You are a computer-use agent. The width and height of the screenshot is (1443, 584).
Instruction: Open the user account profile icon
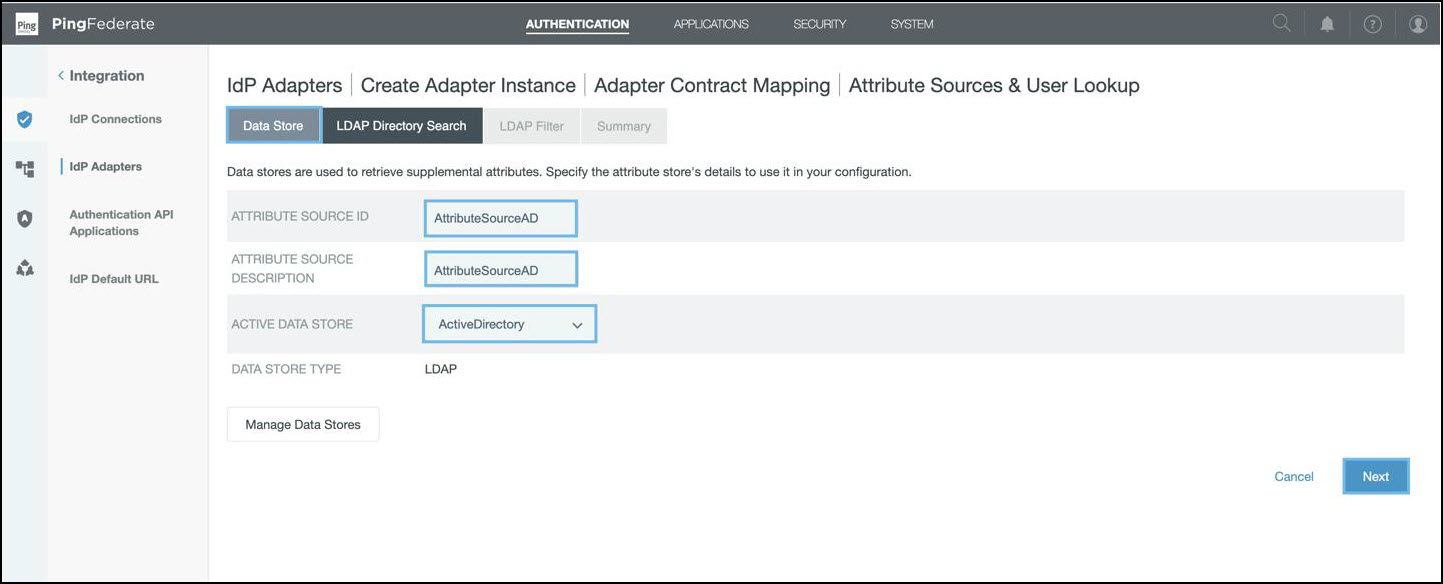coord(1417,24)
